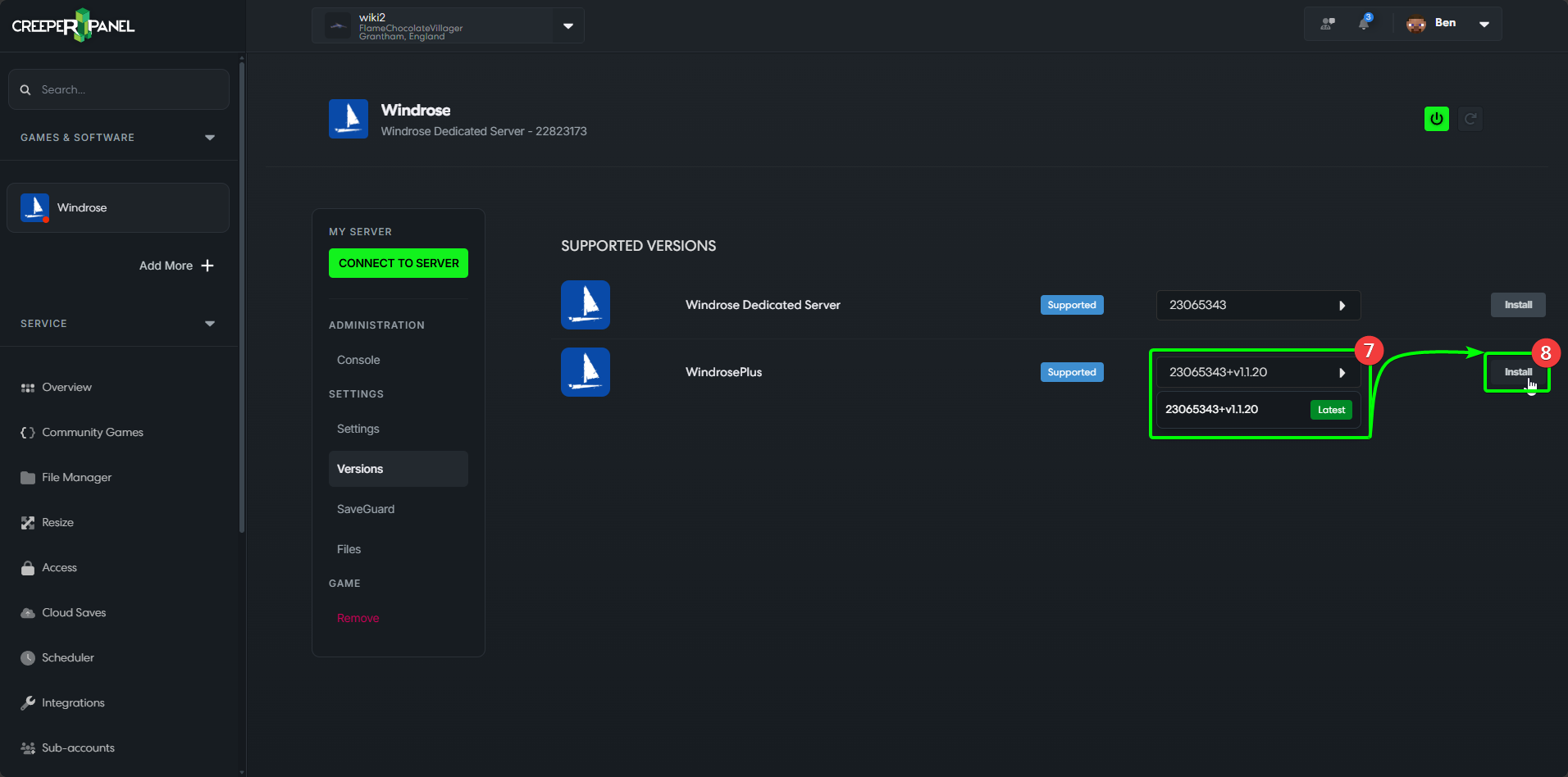Click the wiki2 server thumbnail icon
1568x777 pixels.
pyautogui.click(x=338, y=25)
